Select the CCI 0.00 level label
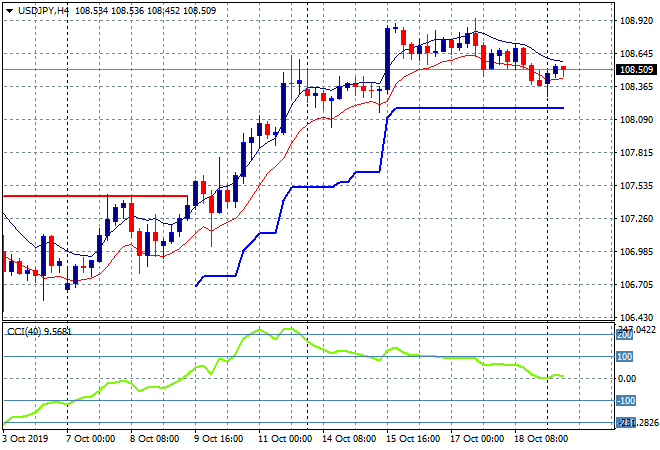 coord(627,379)
